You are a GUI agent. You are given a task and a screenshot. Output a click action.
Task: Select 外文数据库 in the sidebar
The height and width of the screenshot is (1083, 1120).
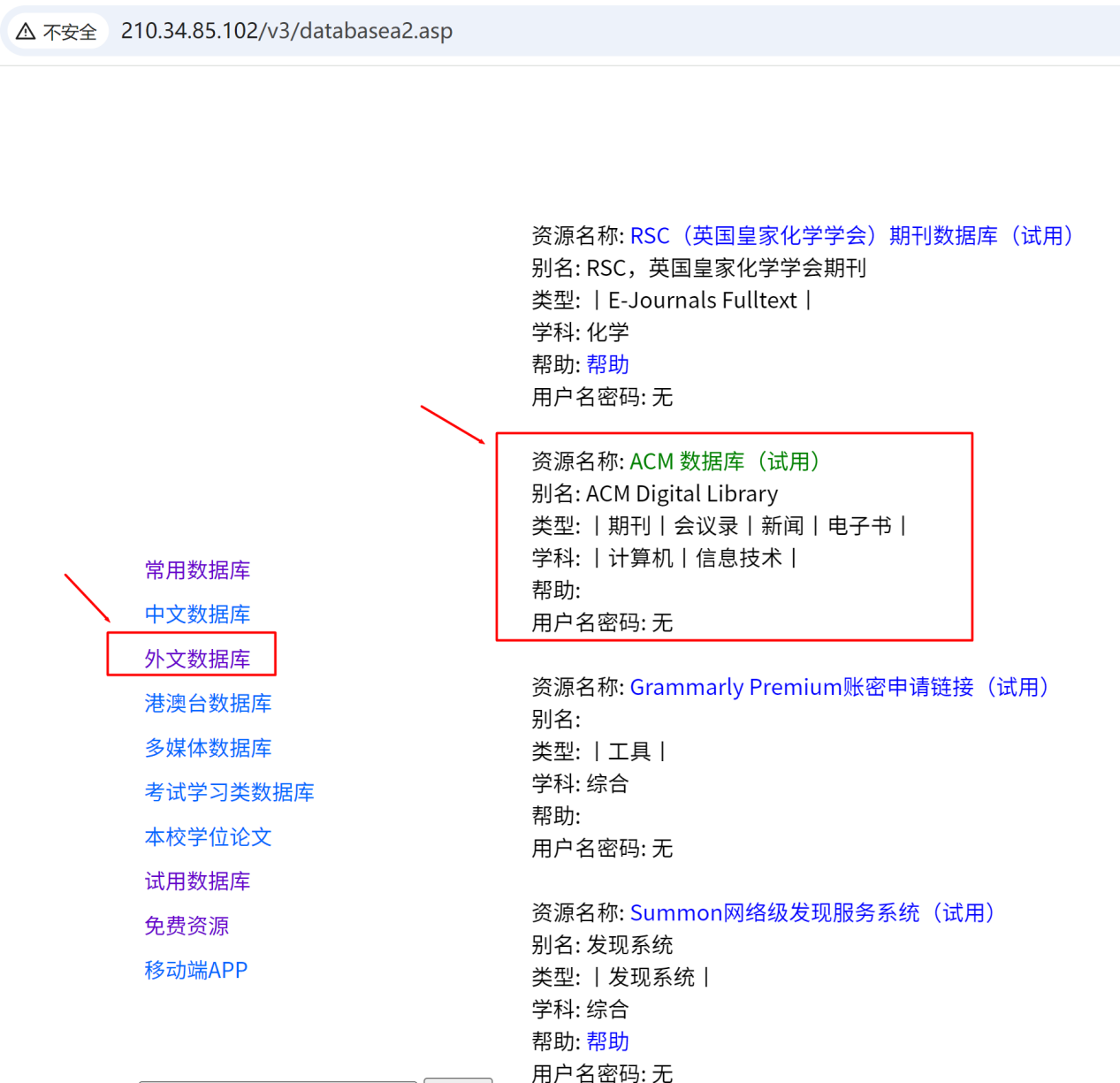coord(197,659)
